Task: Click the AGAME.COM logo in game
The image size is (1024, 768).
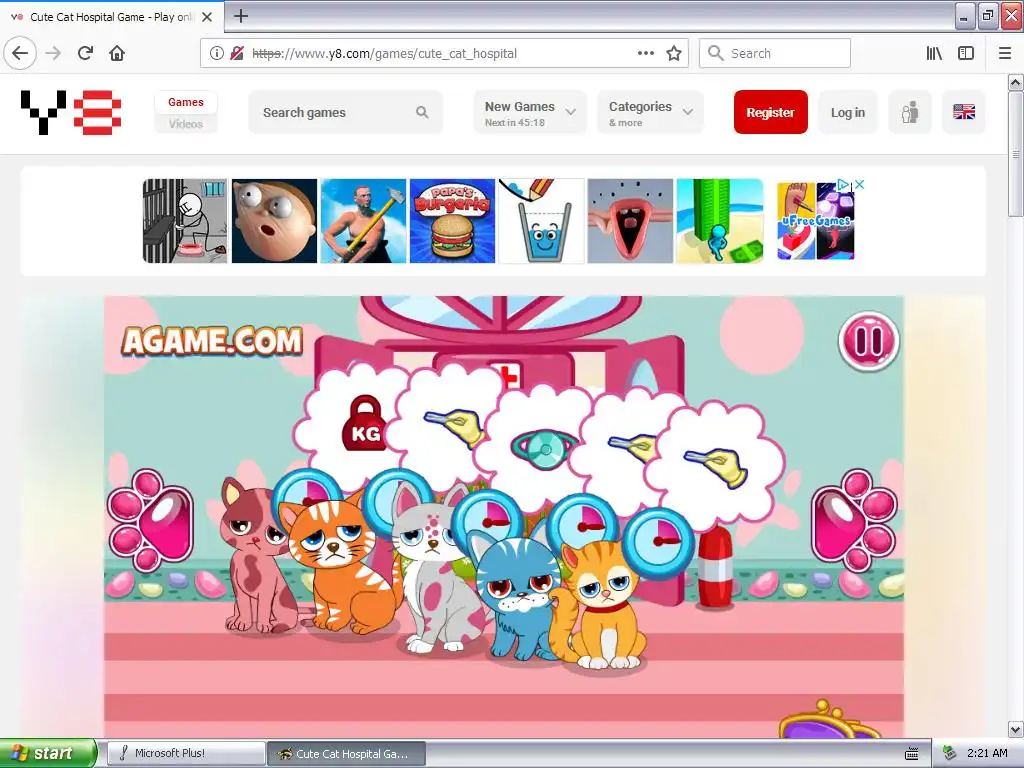Action: (212, 342)
